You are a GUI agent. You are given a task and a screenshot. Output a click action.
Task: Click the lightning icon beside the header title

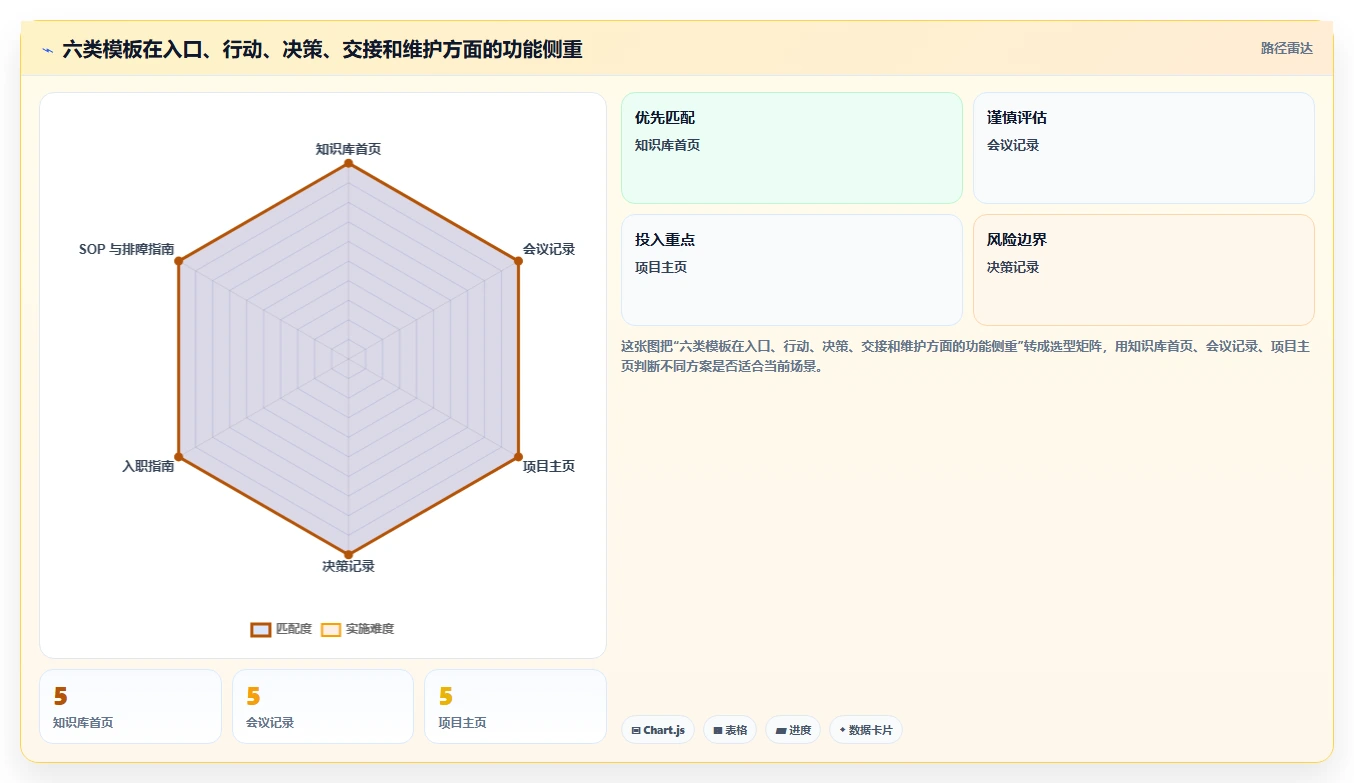[x=47, y=50]
